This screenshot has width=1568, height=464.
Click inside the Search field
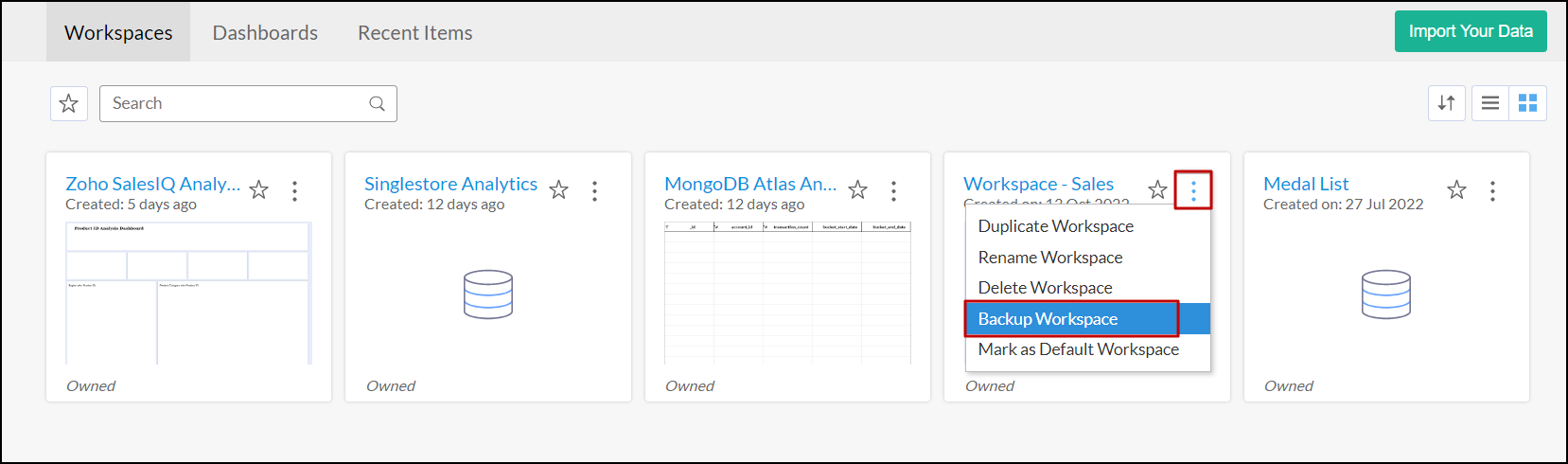237,103
